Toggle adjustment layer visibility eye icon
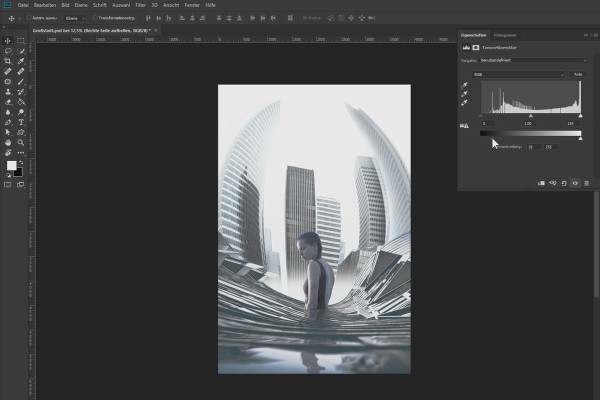The height and width of the screenshot is (400, 600). (x=575, y=183)
